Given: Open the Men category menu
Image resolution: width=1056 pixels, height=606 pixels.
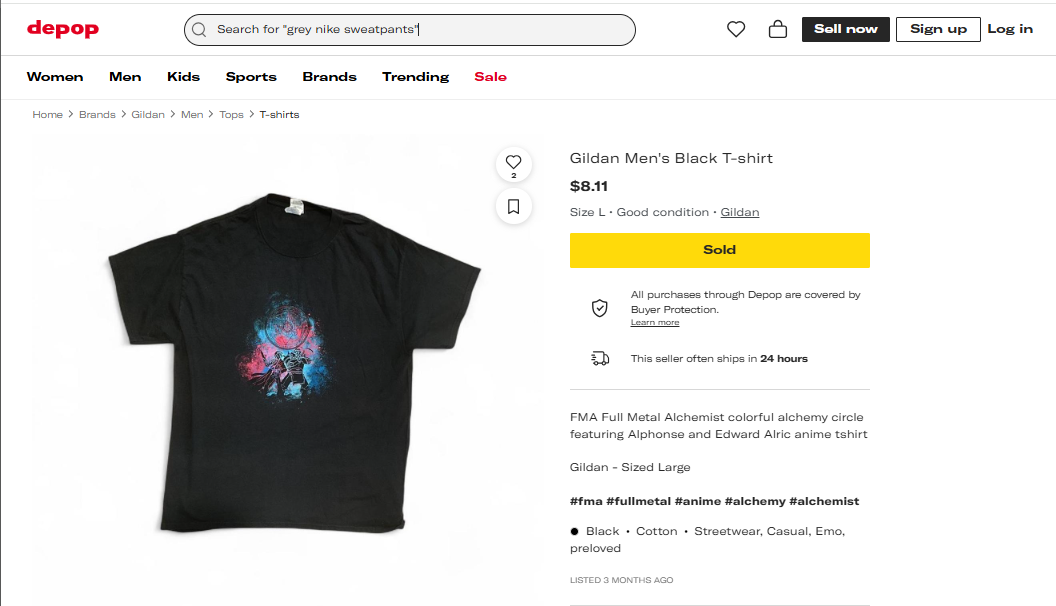Looking at the screenshot, I should (x=125, y=77).
